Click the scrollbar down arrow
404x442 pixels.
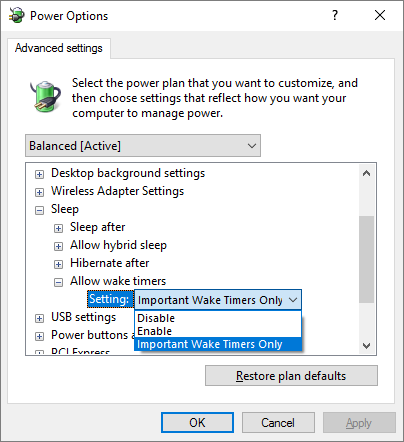tap(367, 346)
